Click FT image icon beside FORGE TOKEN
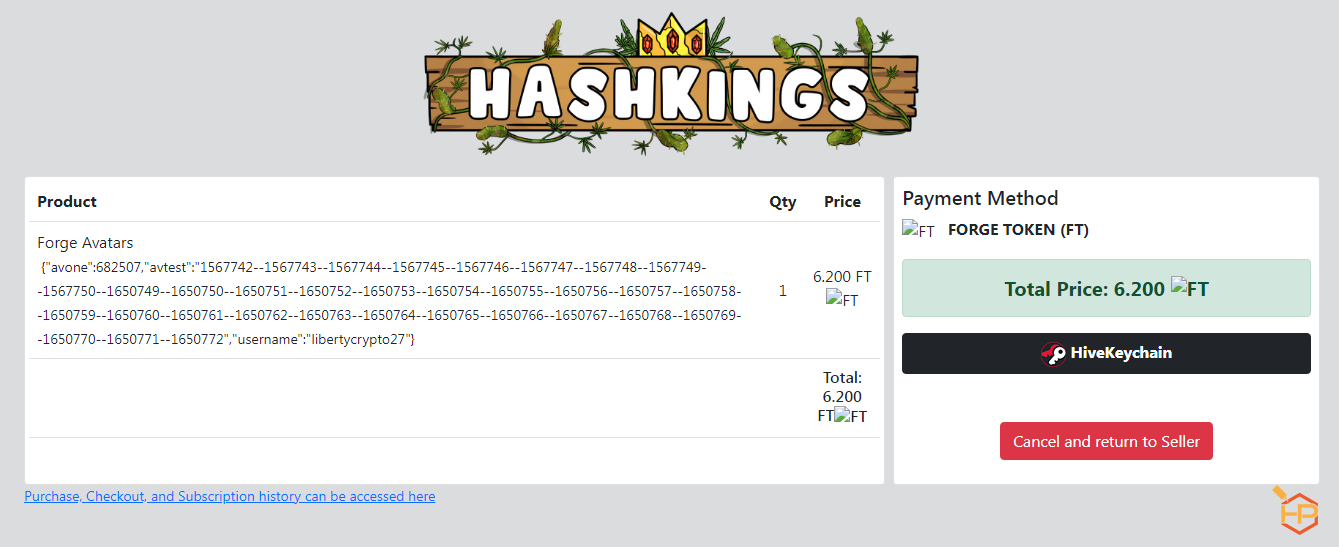 (x=918, y=230)
